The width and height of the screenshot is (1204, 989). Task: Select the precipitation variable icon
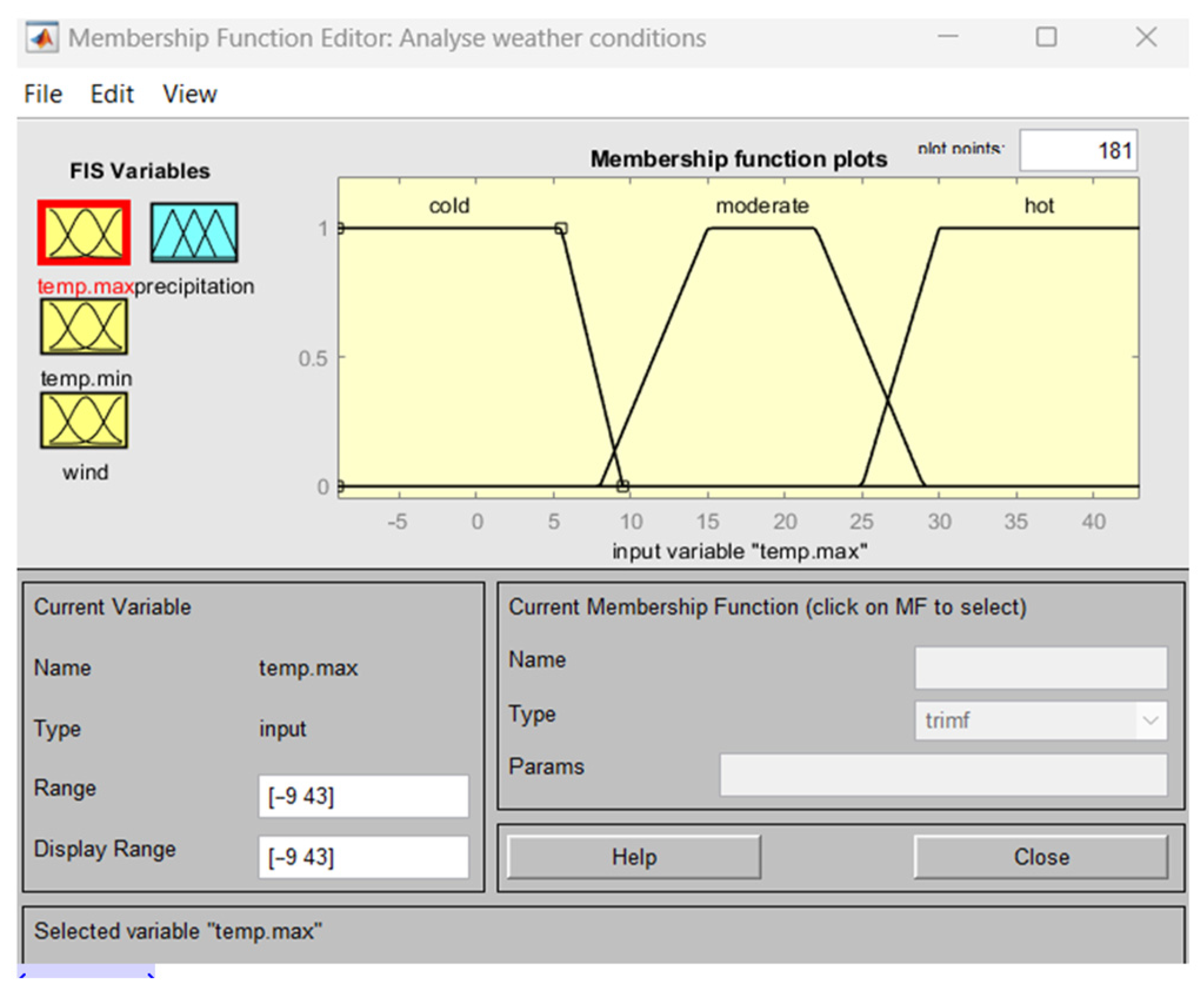pyautogui.click(x=194, y=233)
